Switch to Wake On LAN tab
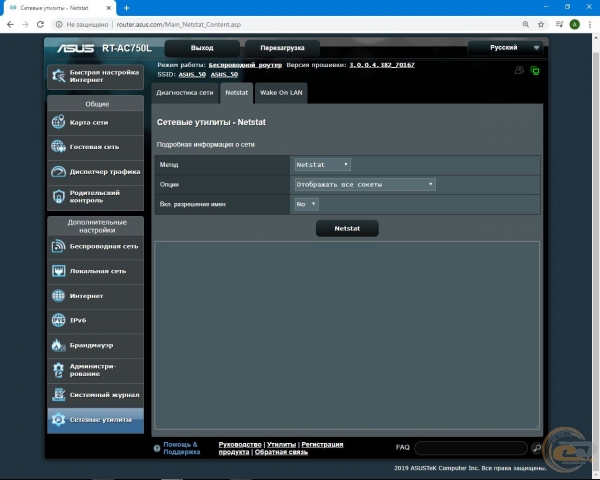Screen dimensions: 600x480 (x=281, y=92)
